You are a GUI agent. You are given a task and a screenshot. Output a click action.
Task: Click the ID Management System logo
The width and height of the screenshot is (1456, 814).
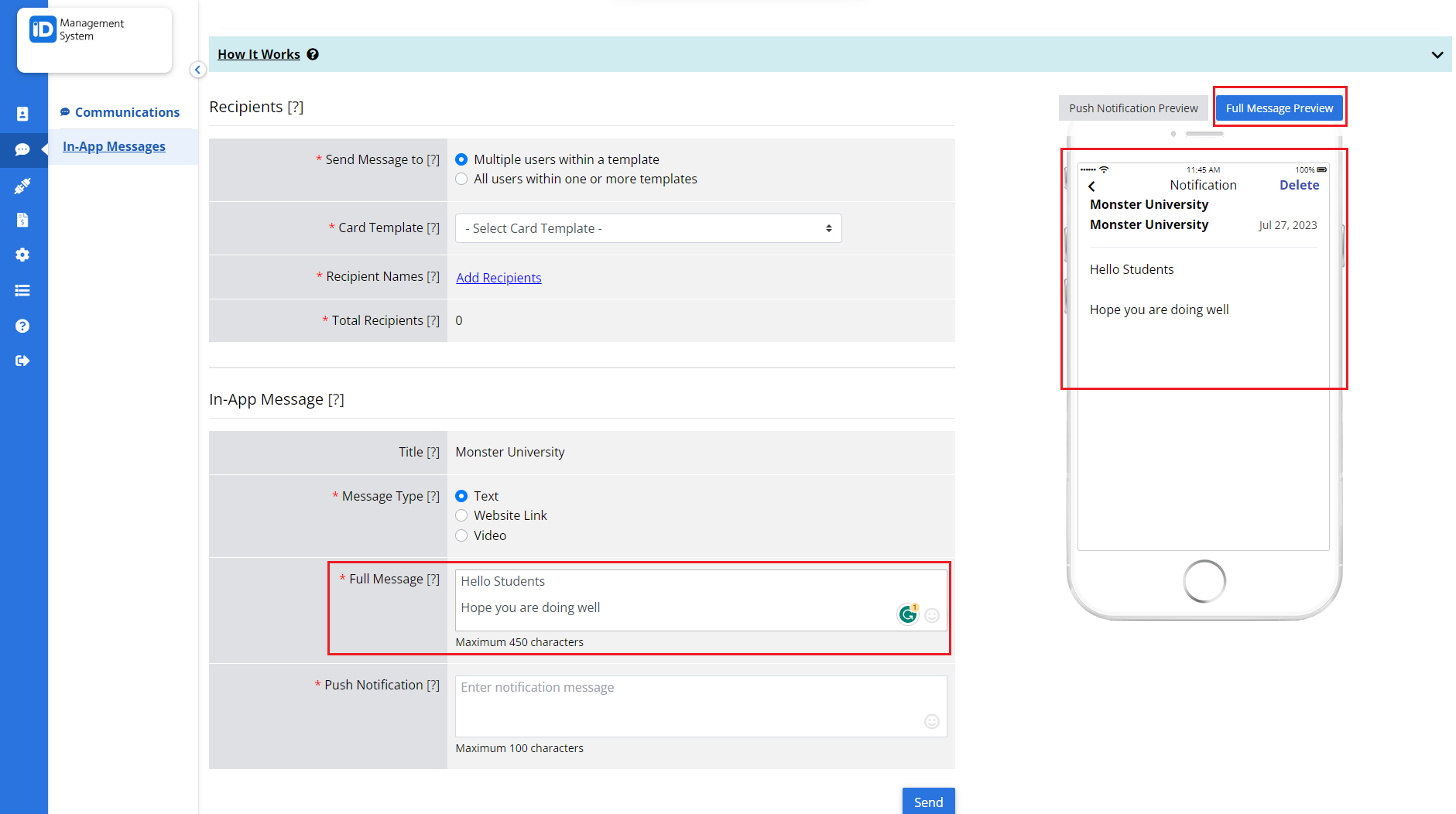77,30
